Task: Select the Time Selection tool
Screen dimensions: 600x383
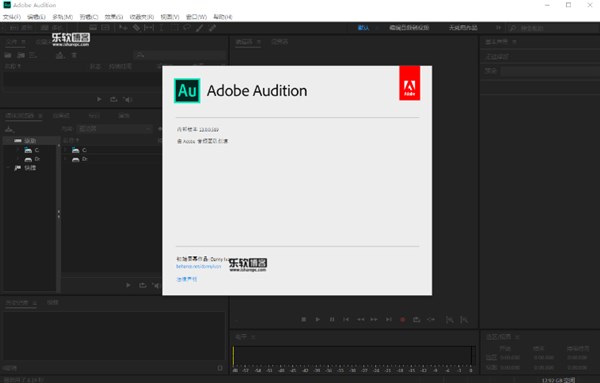Action: click(162, 28)
